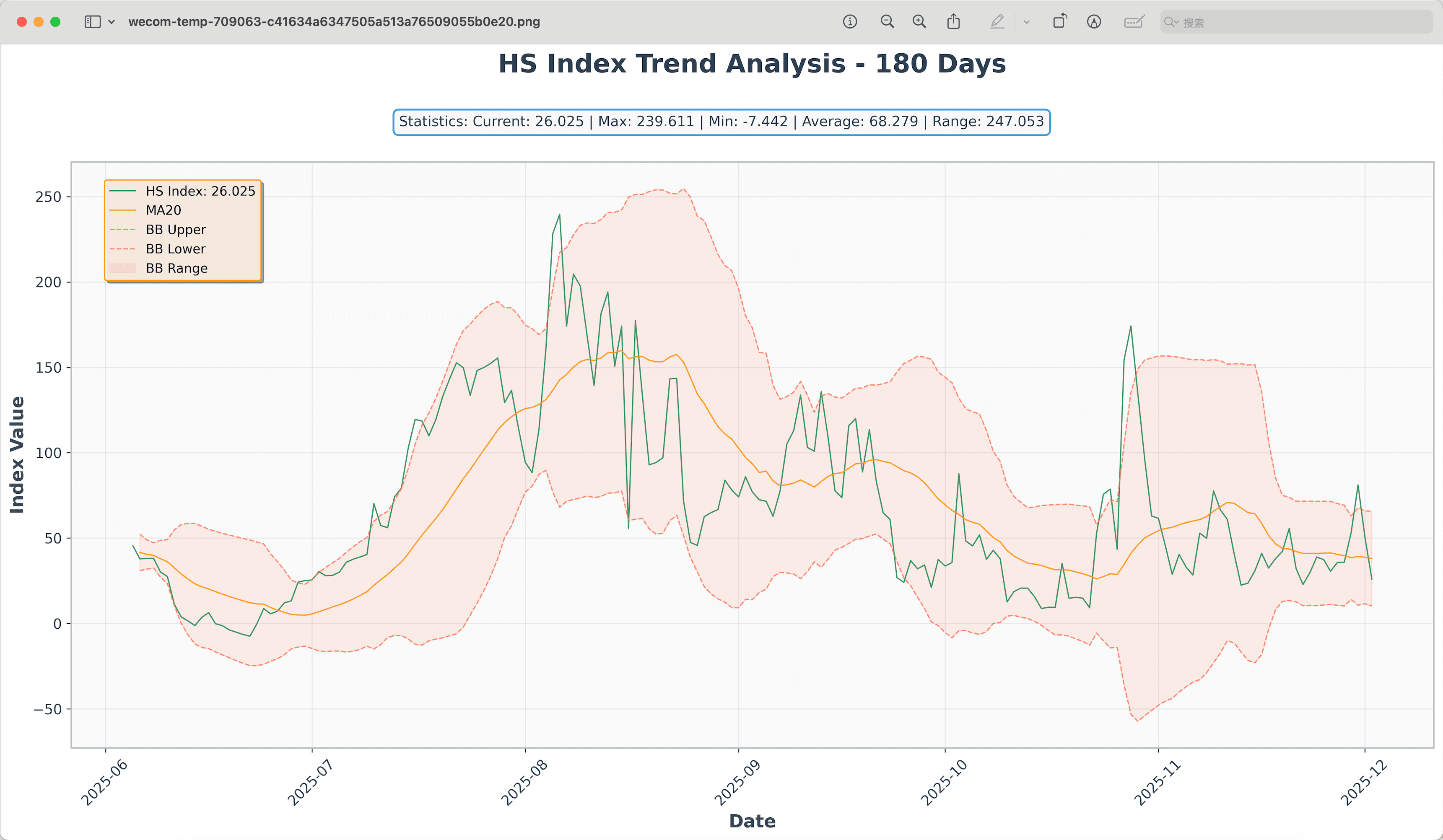The width and height of the screenshot is (1443, 840).
Task: Close the Preview window
Action: tap(22, 22)
